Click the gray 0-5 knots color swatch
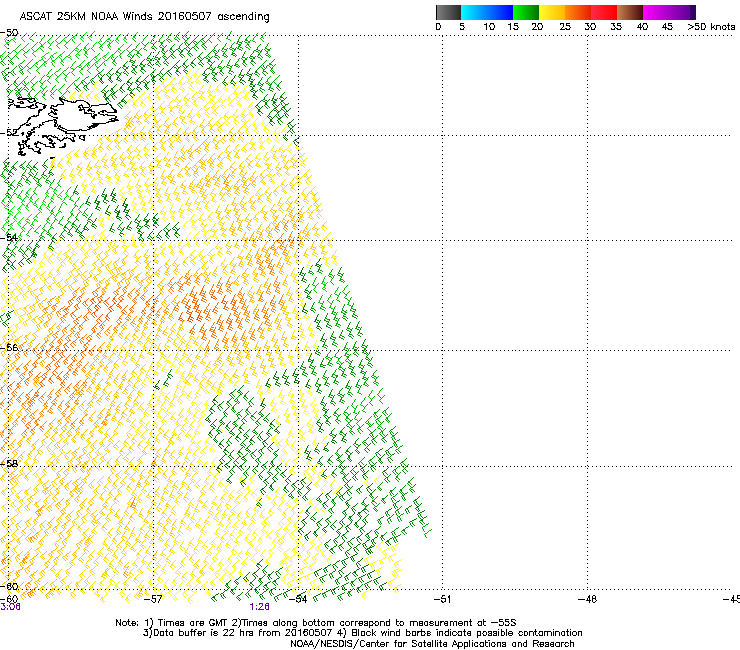 point(448,12)
